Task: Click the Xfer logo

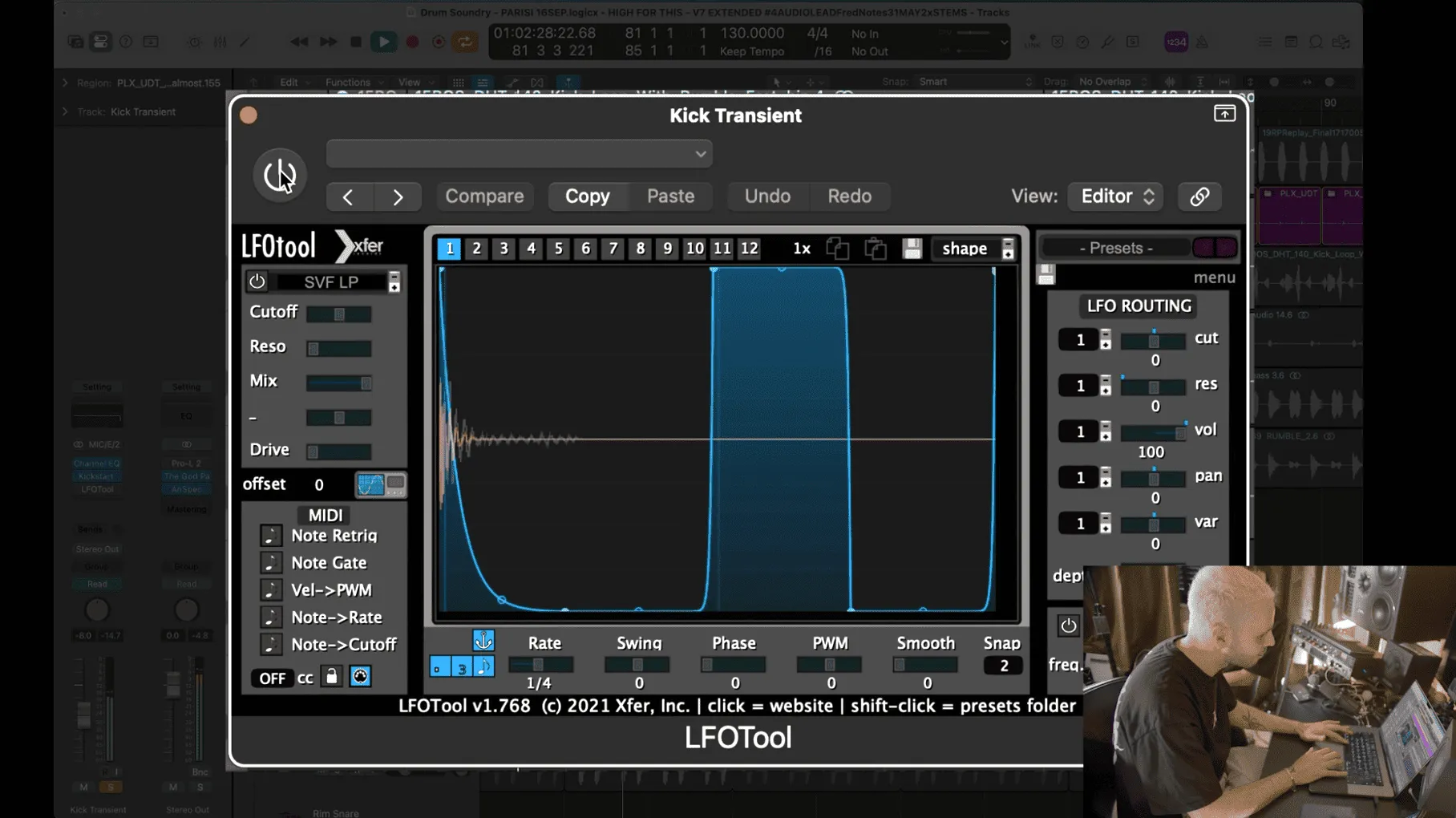Action: 360,246
